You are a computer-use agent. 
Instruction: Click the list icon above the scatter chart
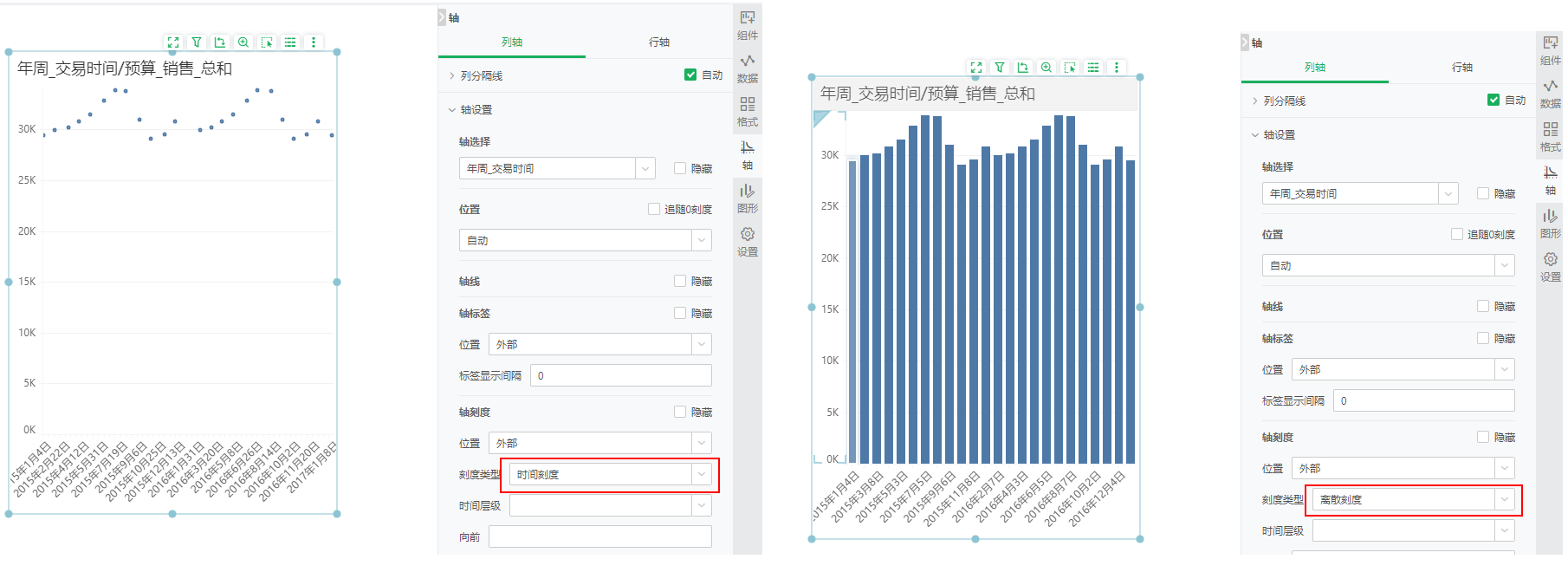[290, 42]
